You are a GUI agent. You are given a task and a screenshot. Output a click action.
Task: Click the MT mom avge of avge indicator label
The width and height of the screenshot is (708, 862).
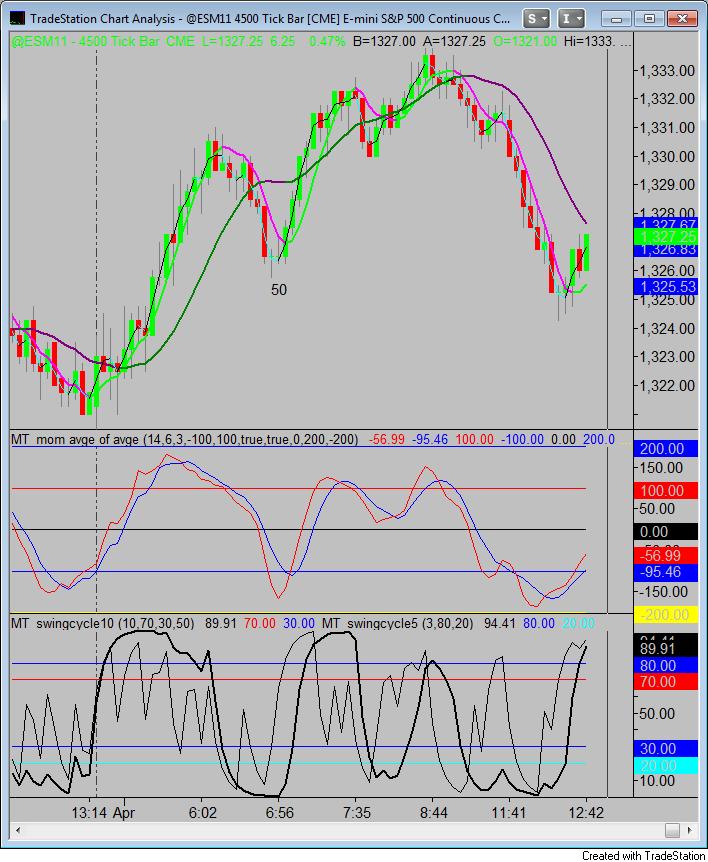[184, 439]
